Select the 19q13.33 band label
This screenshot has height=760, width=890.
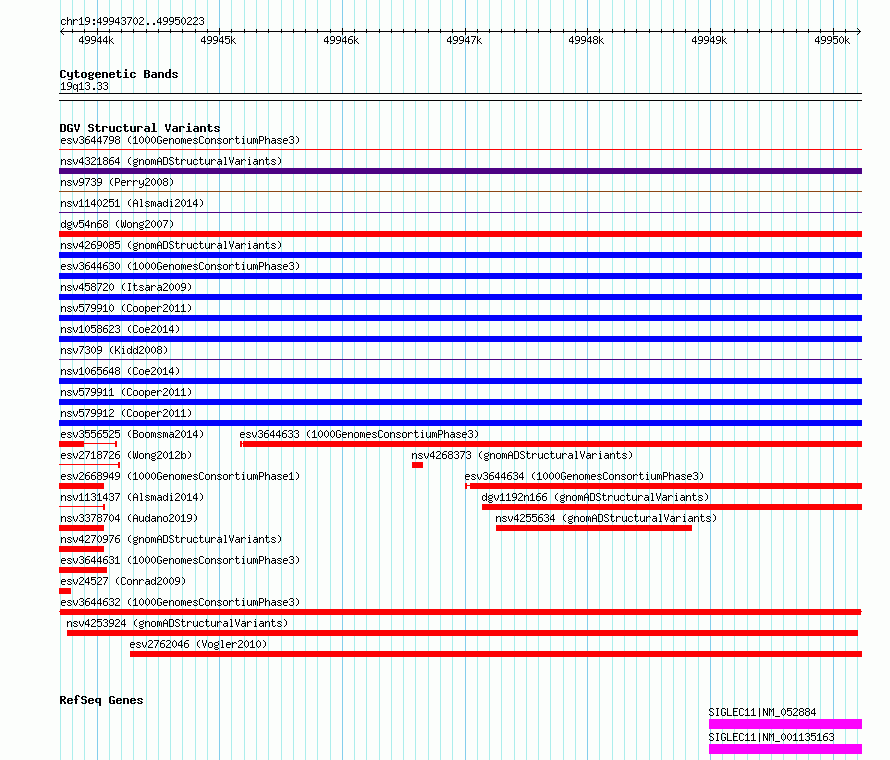tap(84, 86)
